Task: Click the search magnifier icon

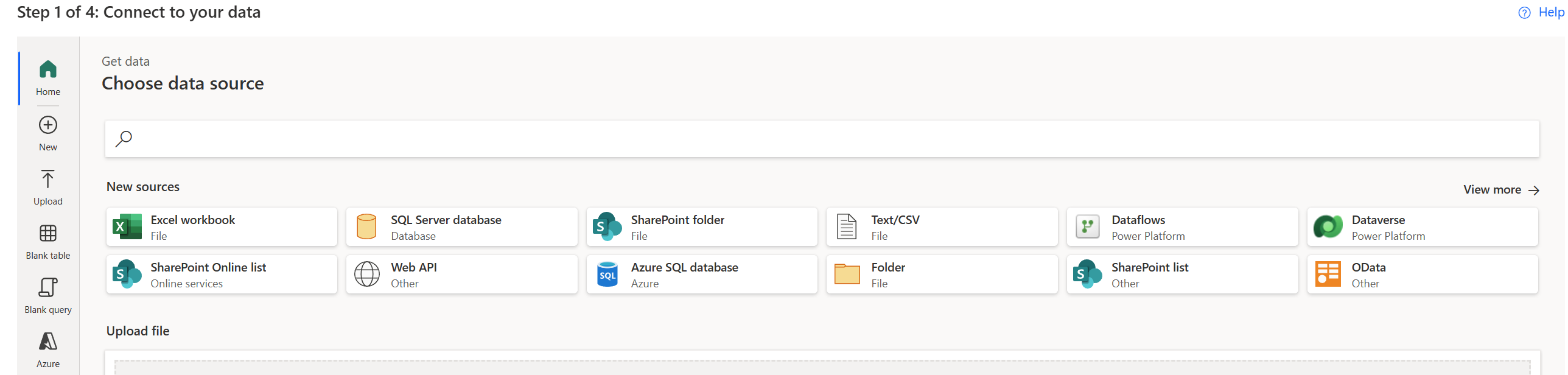Action: 124,139
